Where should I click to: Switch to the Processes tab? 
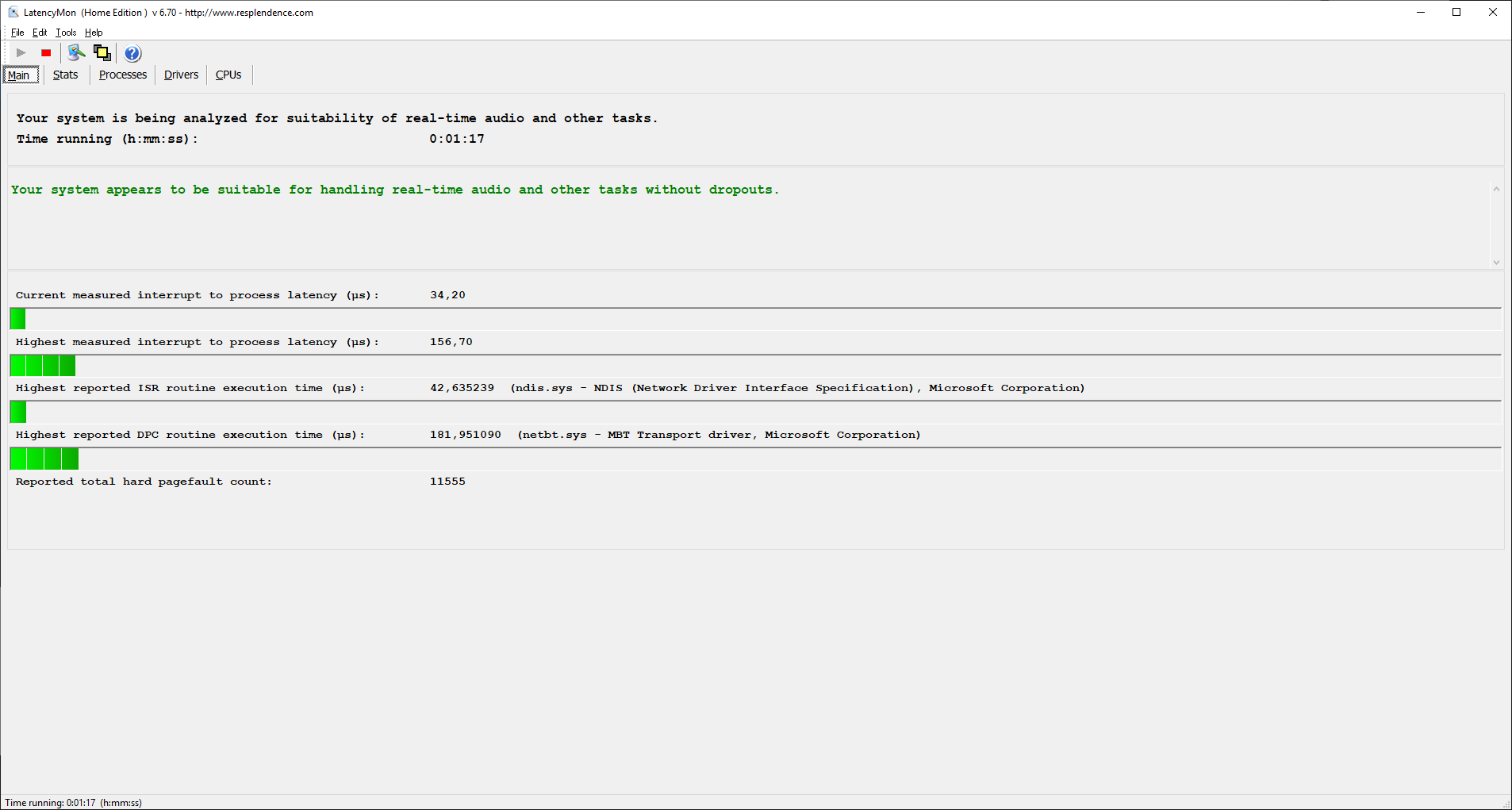point(123,75)
